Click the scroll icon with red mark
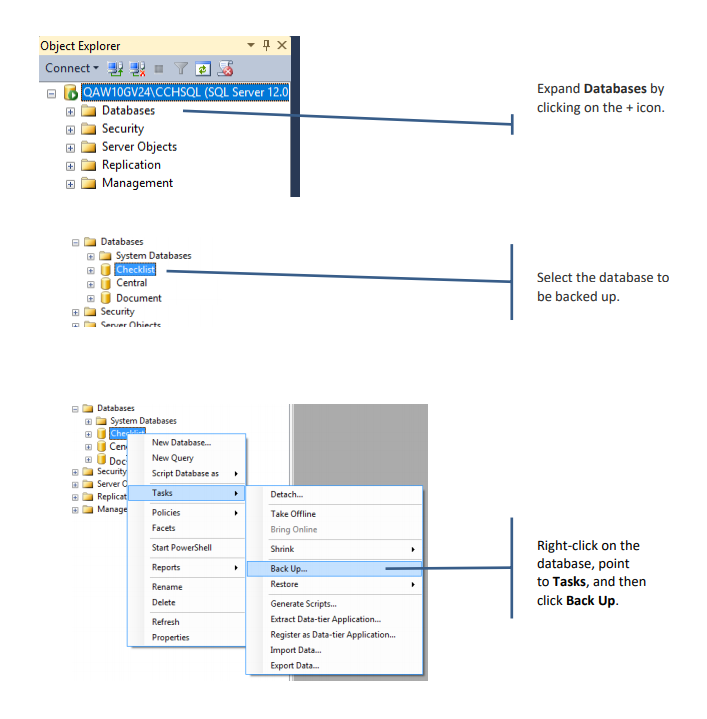The width and height of the screenshot is (707, 719). pos(225,68)
